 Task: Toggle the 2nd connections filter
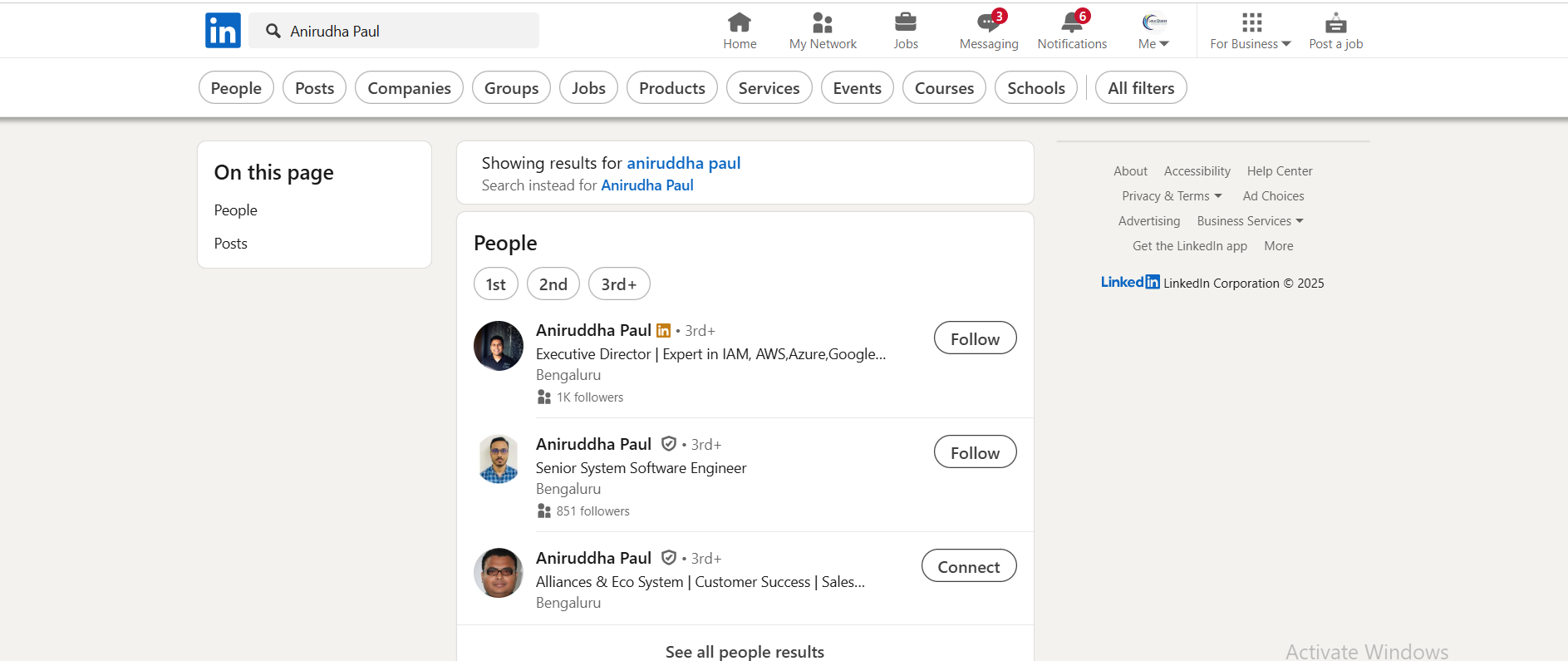[x=553, y=284]
